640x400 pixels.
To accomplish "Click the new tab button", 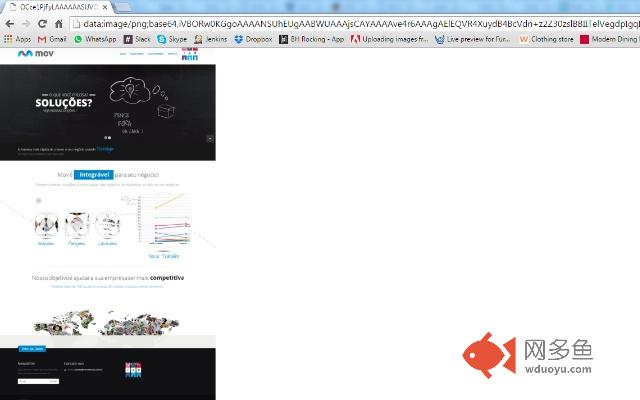I will [x=124, y=7].
